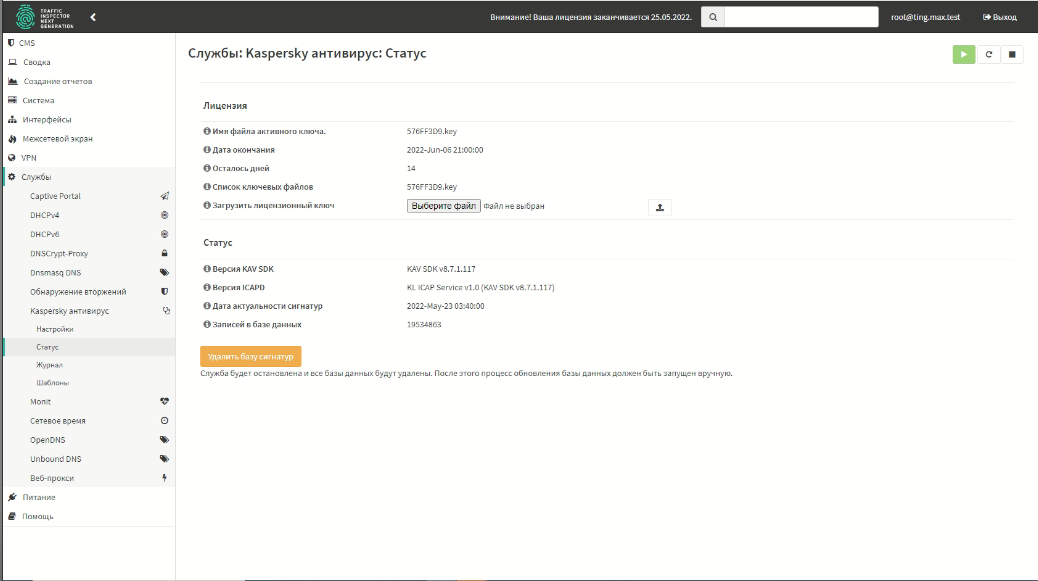Log out using the Выход link
This screenshot has width=1038, height=581.
pyautogui.click(x=1000, y=17)
